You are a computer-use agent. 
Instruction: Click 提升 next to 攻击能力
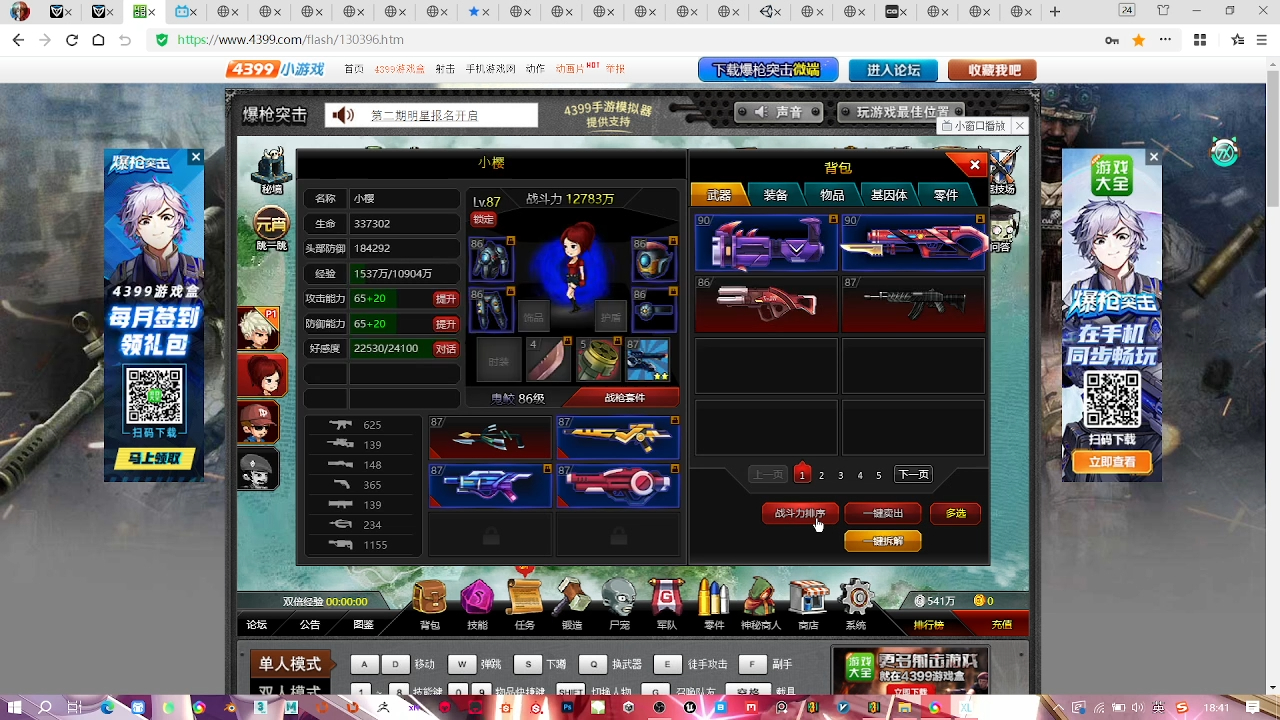pos(446,299)
